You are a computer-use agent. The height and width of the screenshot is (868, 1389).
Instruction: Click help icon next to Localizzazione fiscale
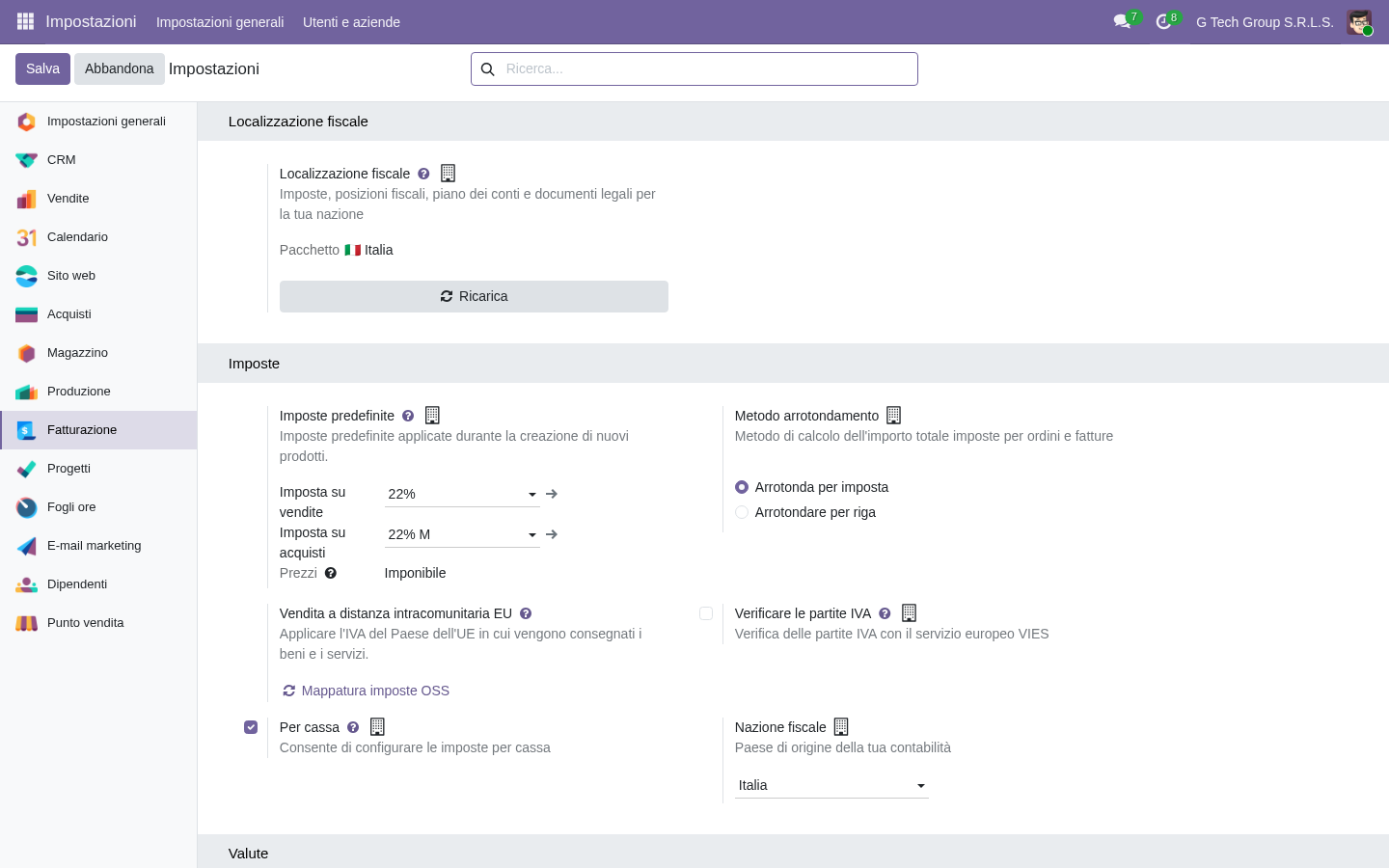[423, 174]
